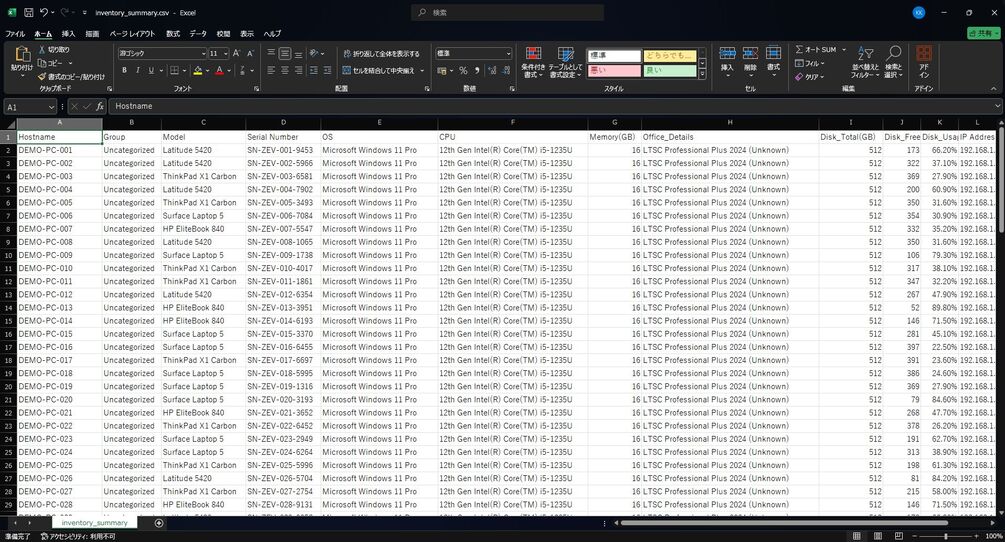
Task: Add new sheet plus button
Action: point(159,523)
